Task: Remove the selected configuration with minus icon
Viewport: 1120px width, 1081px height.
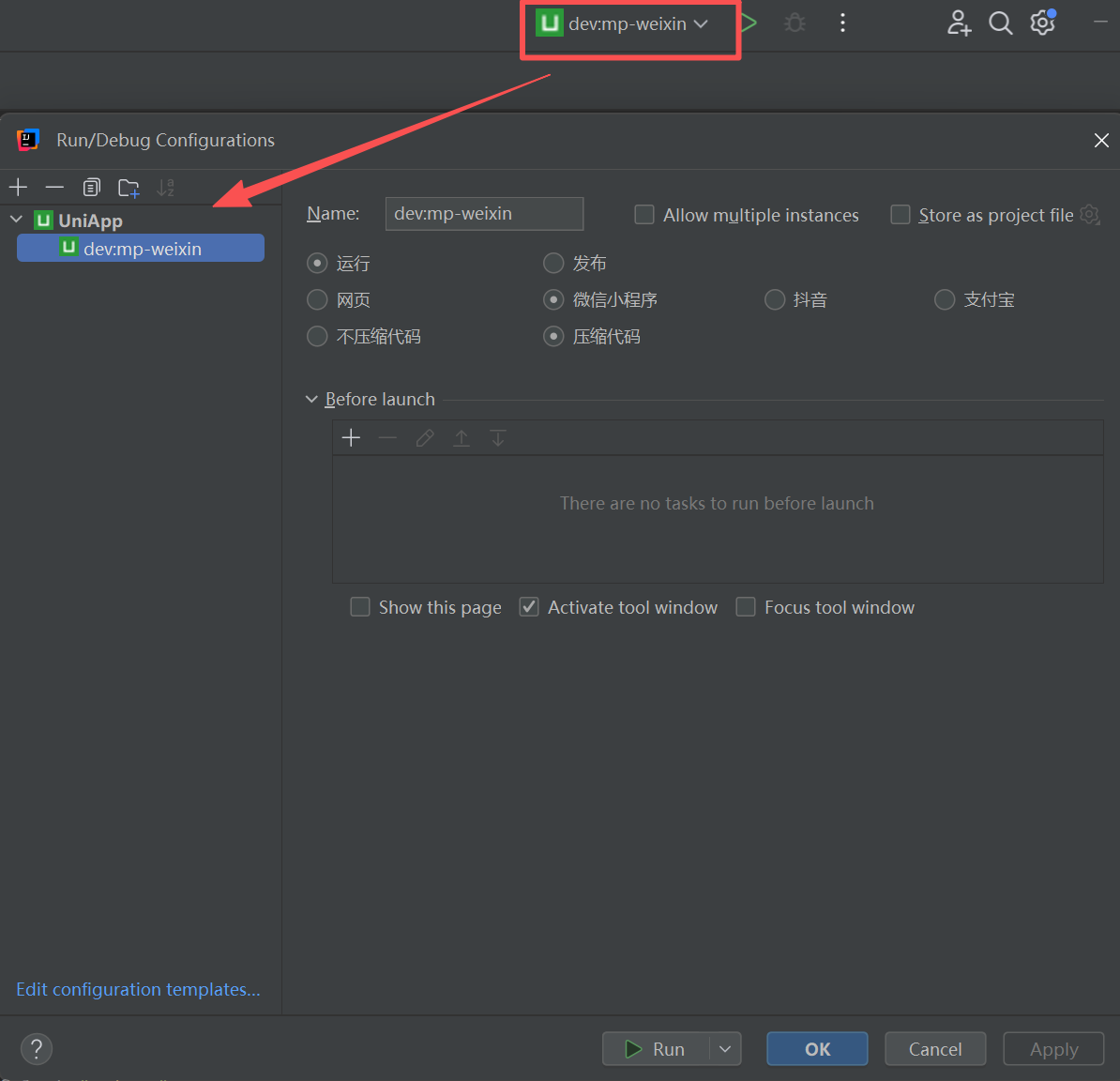Action: pyautogui.click(x=54, y=187)
